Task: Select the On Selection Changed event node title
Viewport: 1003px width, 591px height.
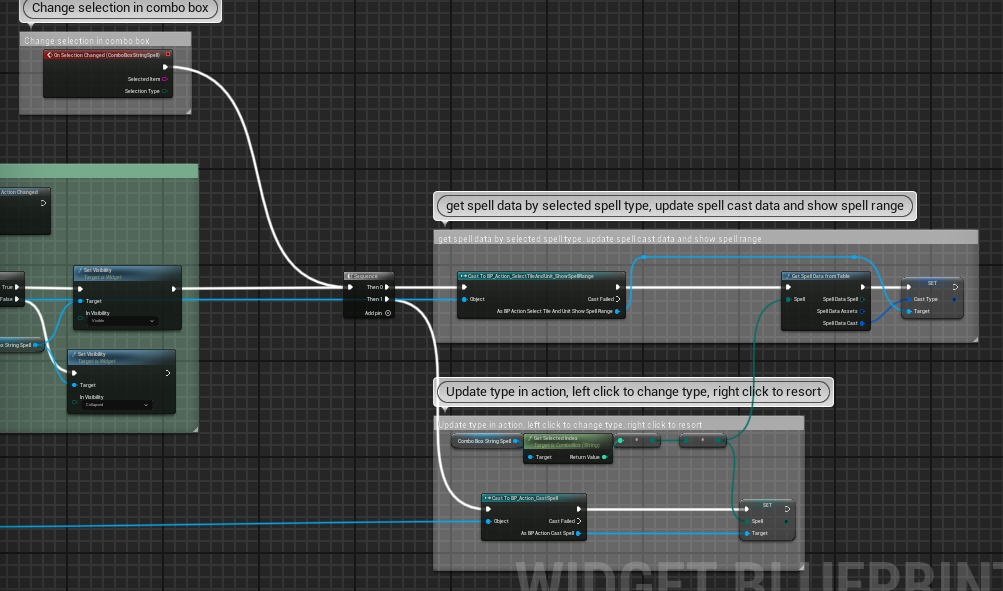Action: (107, 55)
